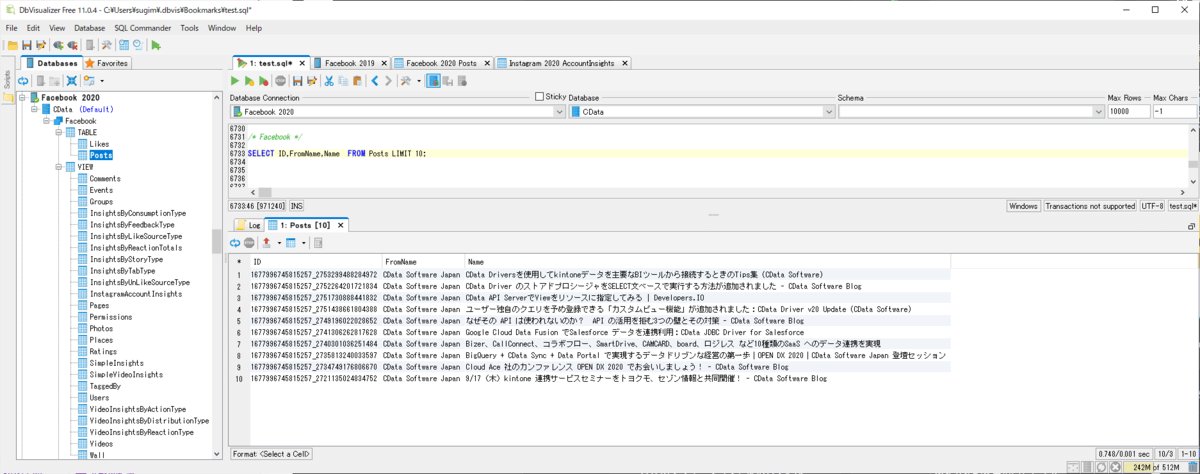This screenshot has height=474, width=1200.
Task: Cut selected text with the scissors icon
Action: 327,80
